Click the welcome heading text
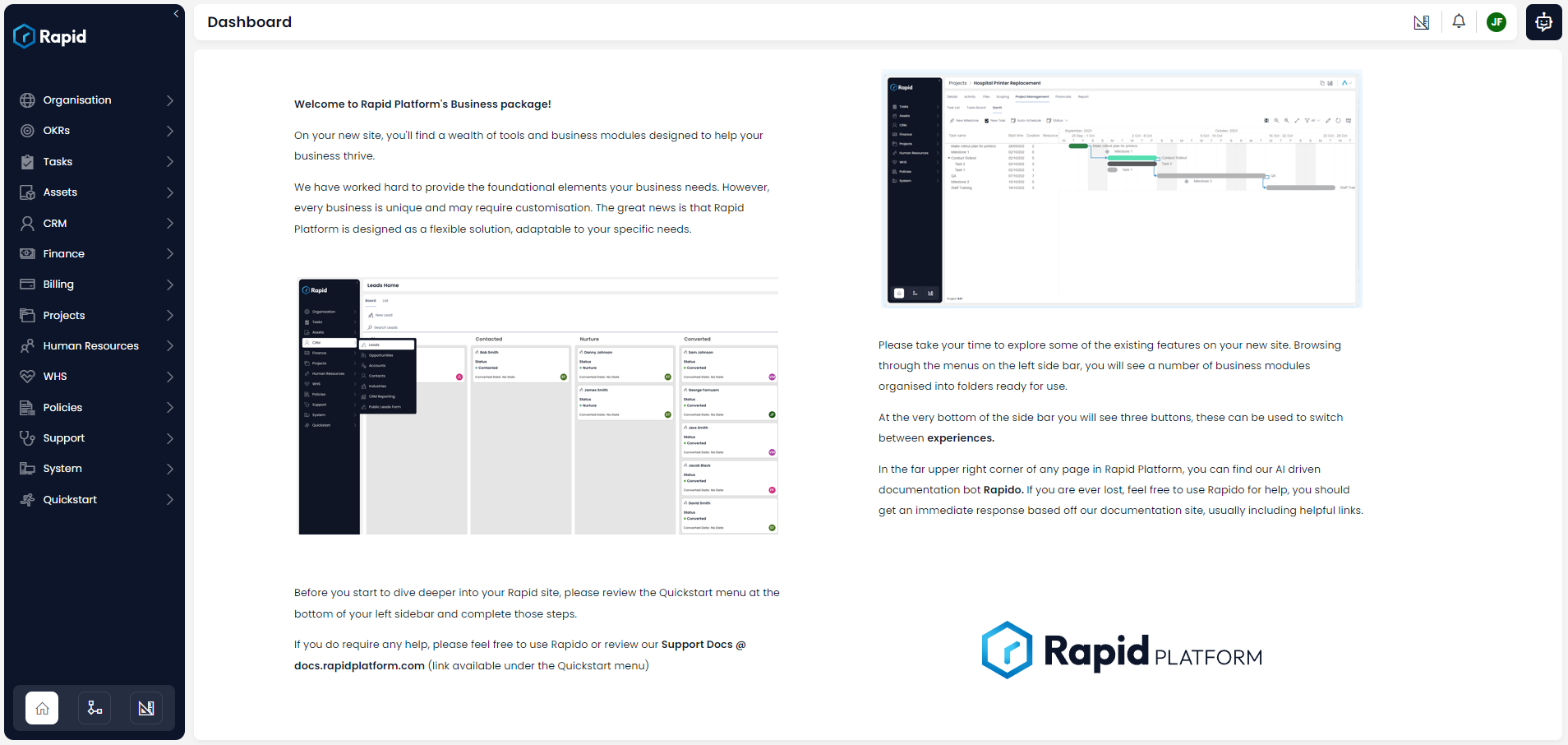The image size is (1568, 745). 422,104
